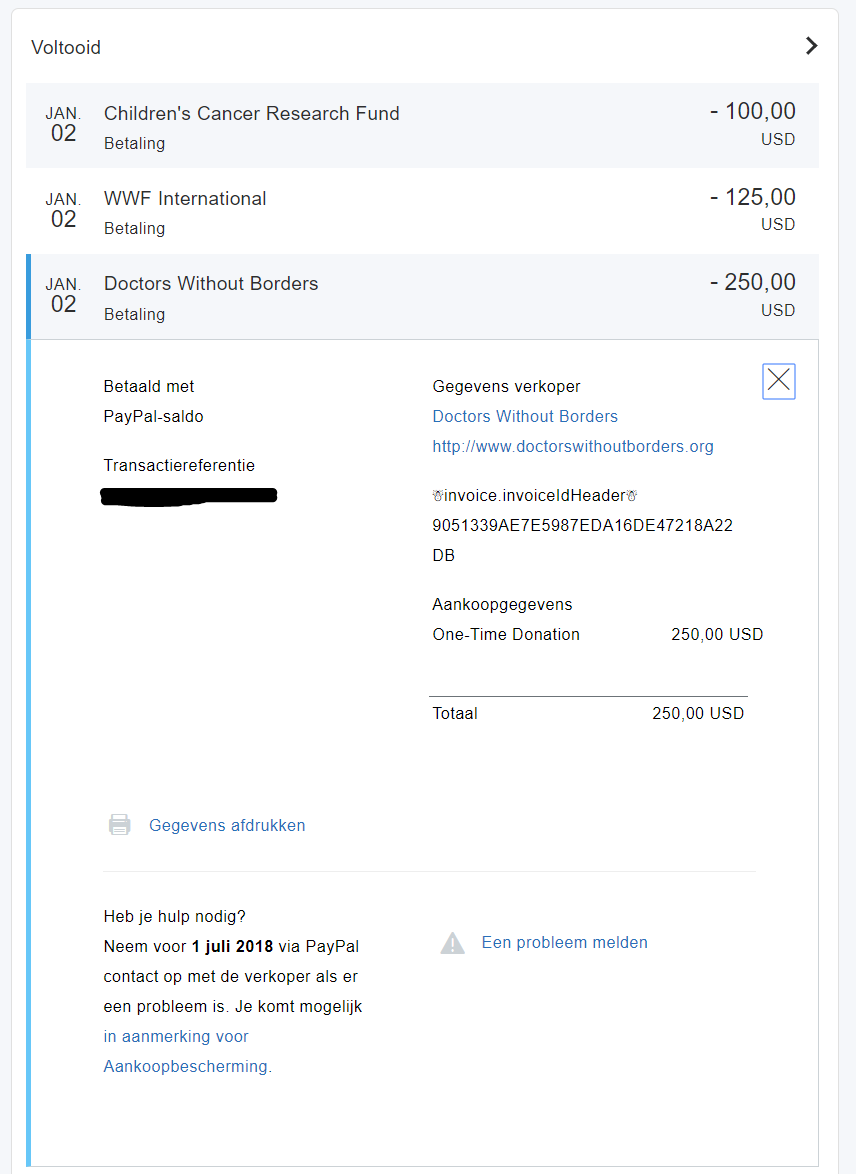The image size is (856, 1174).
Task: Click the Totaal 250,00 USD line
Action: tap(588, 713)
